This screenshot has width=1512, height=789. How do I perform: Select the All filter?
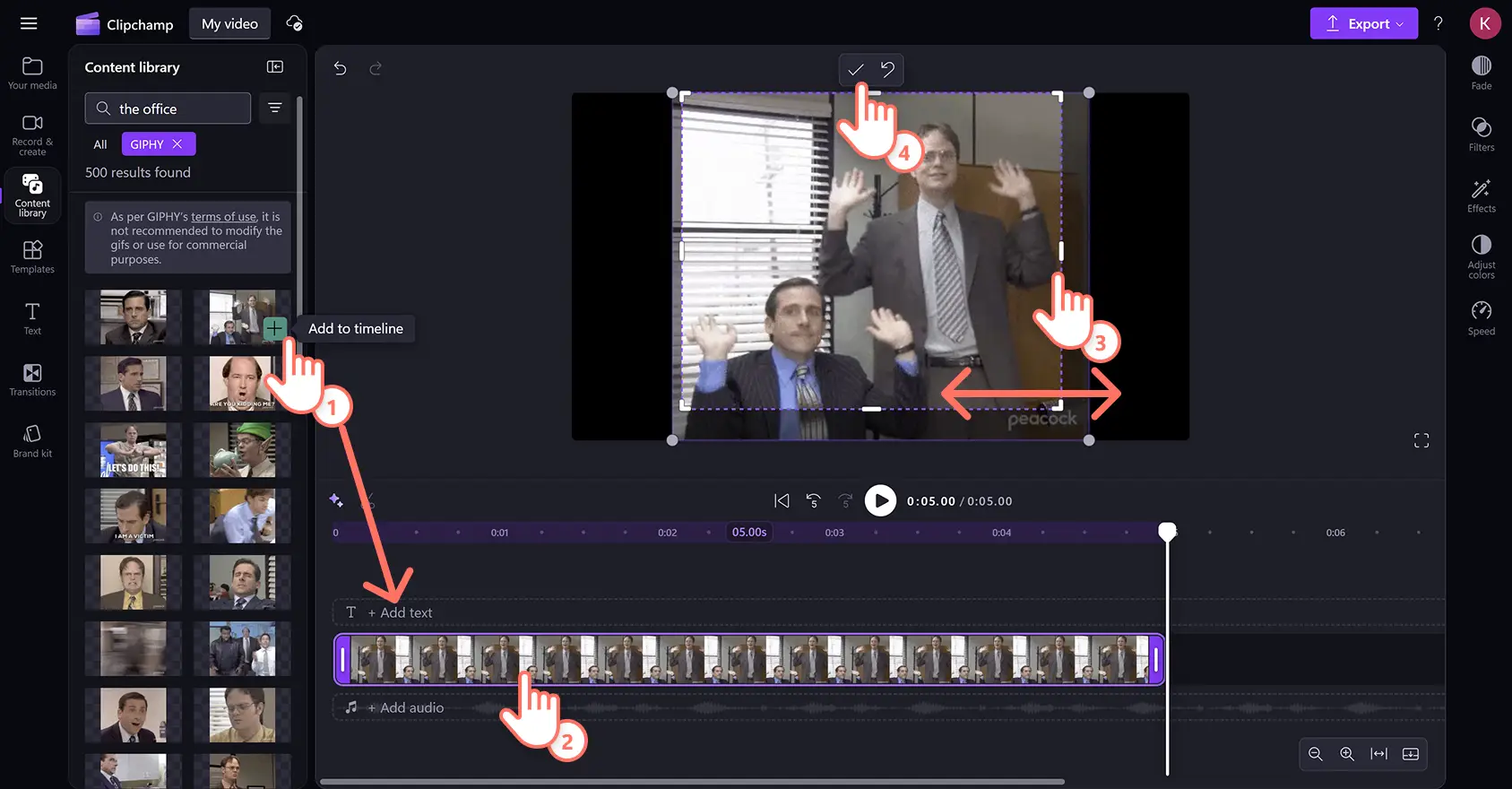(100, 144)
